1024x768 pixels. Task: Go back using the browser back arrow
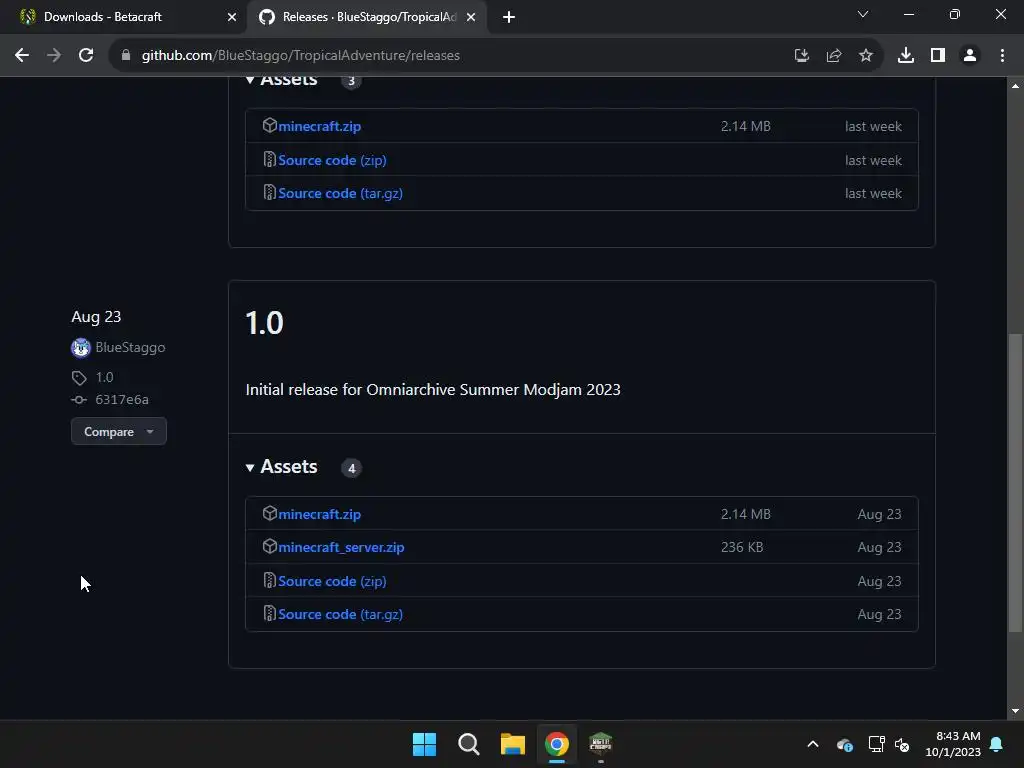click(22, 56)
